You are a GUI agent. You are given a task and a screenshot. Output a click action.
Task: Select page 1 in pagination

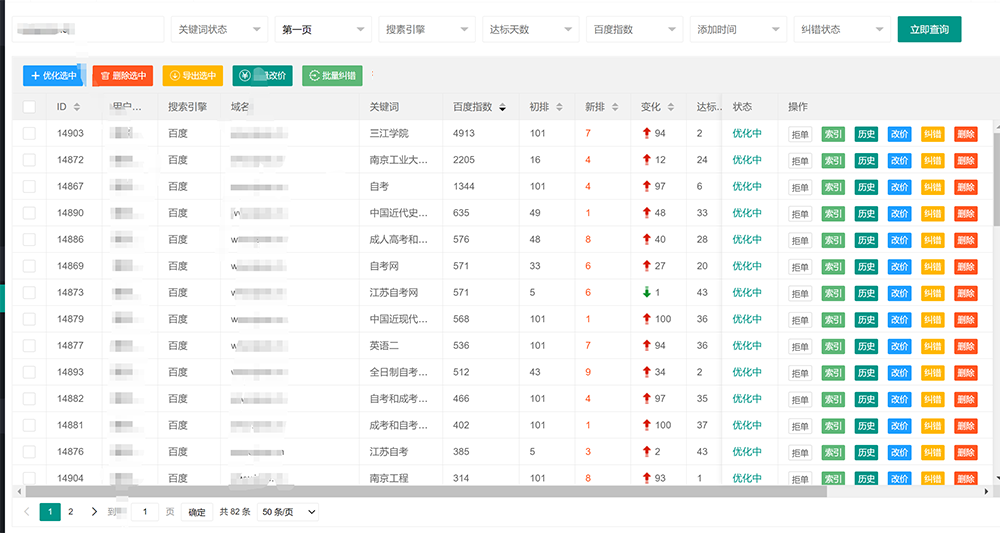tap(50, 512)
